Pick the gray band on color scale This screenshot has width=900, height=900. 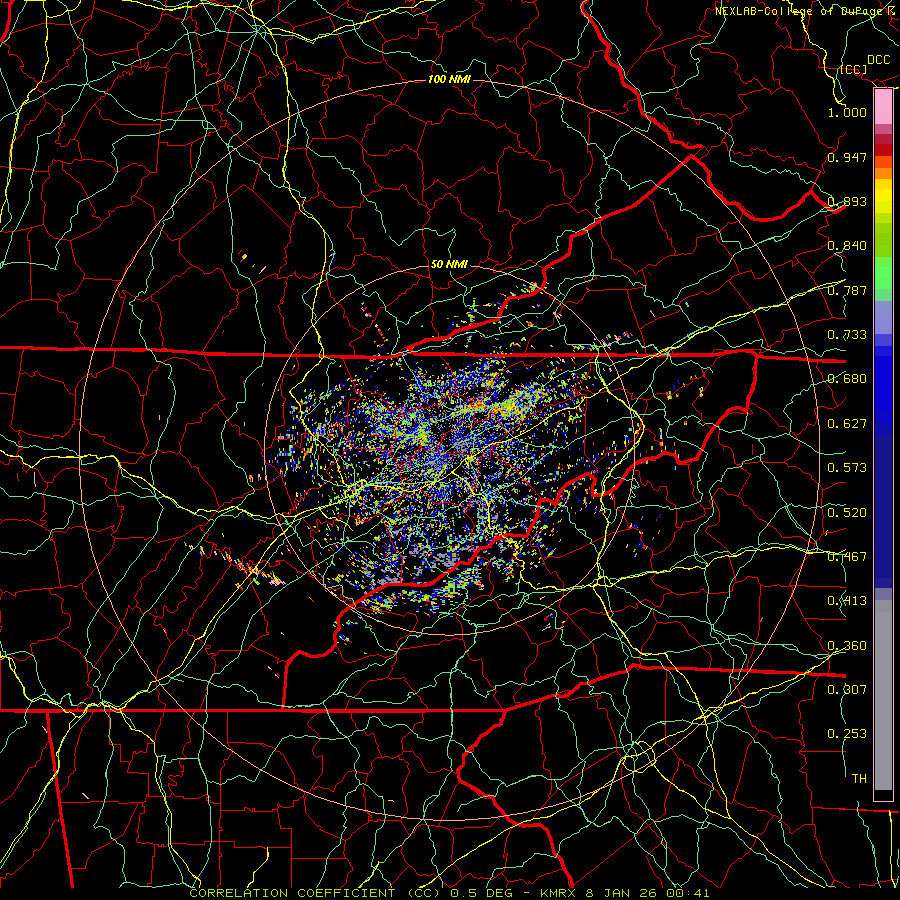[x=883, y=695]
